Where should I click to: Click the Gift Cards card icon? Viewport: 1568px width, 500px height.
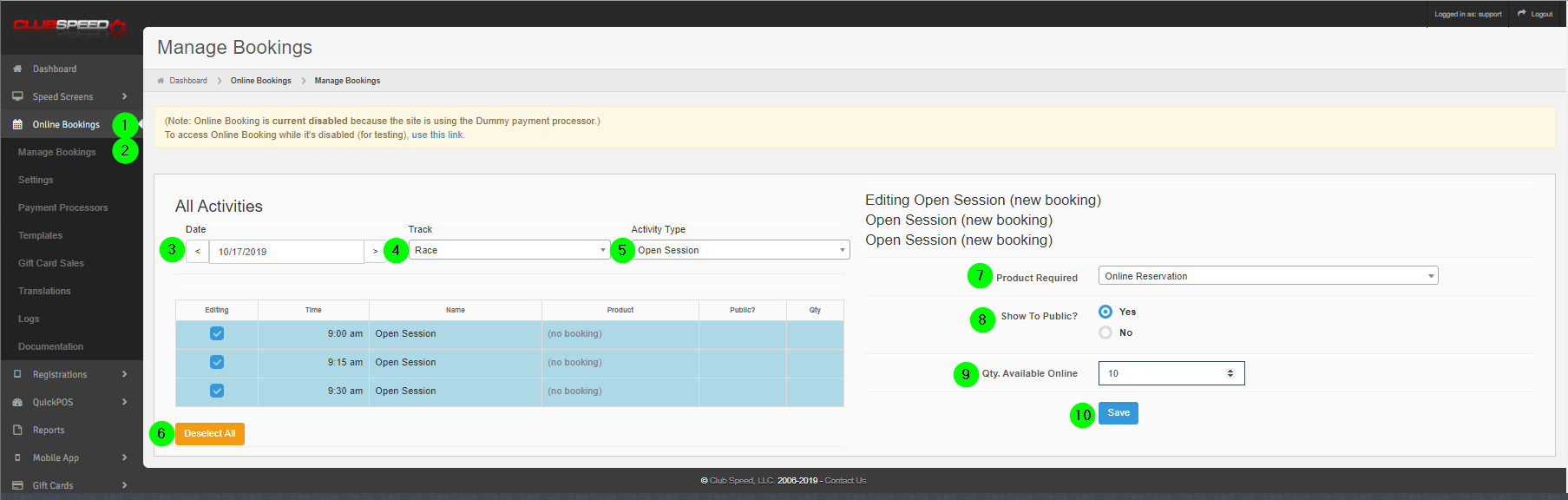tap(17, 485)
